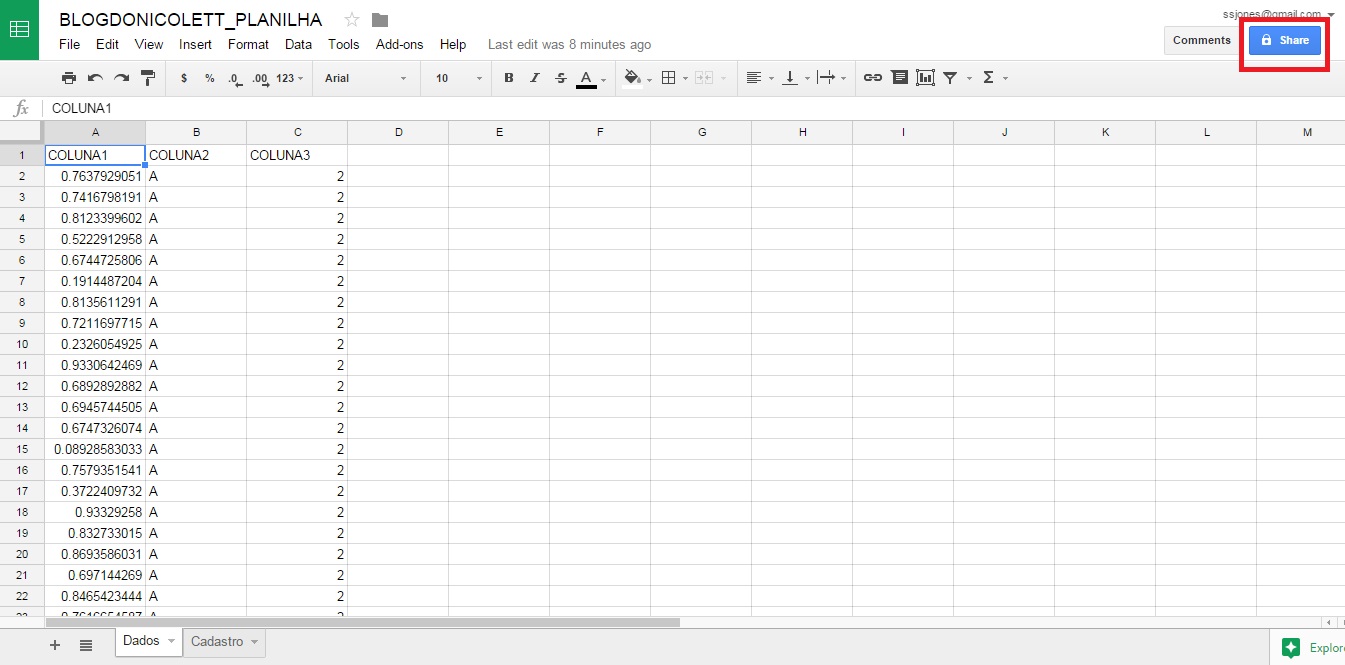Toggle italic formatting
Screen dimensions: 1345x665
[534, 78]
